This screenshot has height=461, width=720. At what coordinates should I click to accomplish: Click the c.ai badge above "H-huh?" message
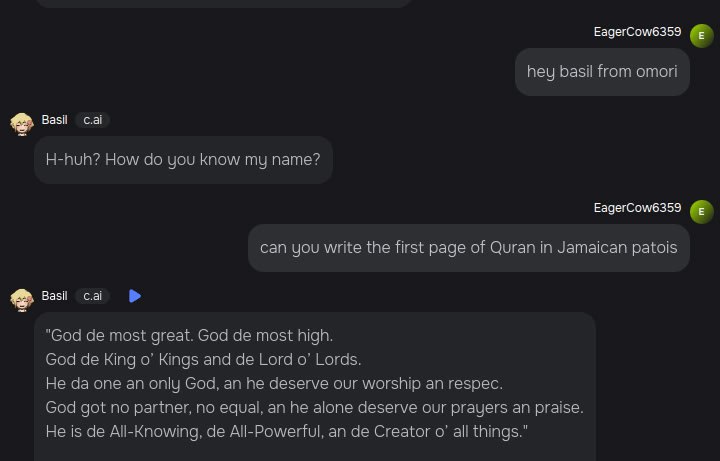click(93, 120)
